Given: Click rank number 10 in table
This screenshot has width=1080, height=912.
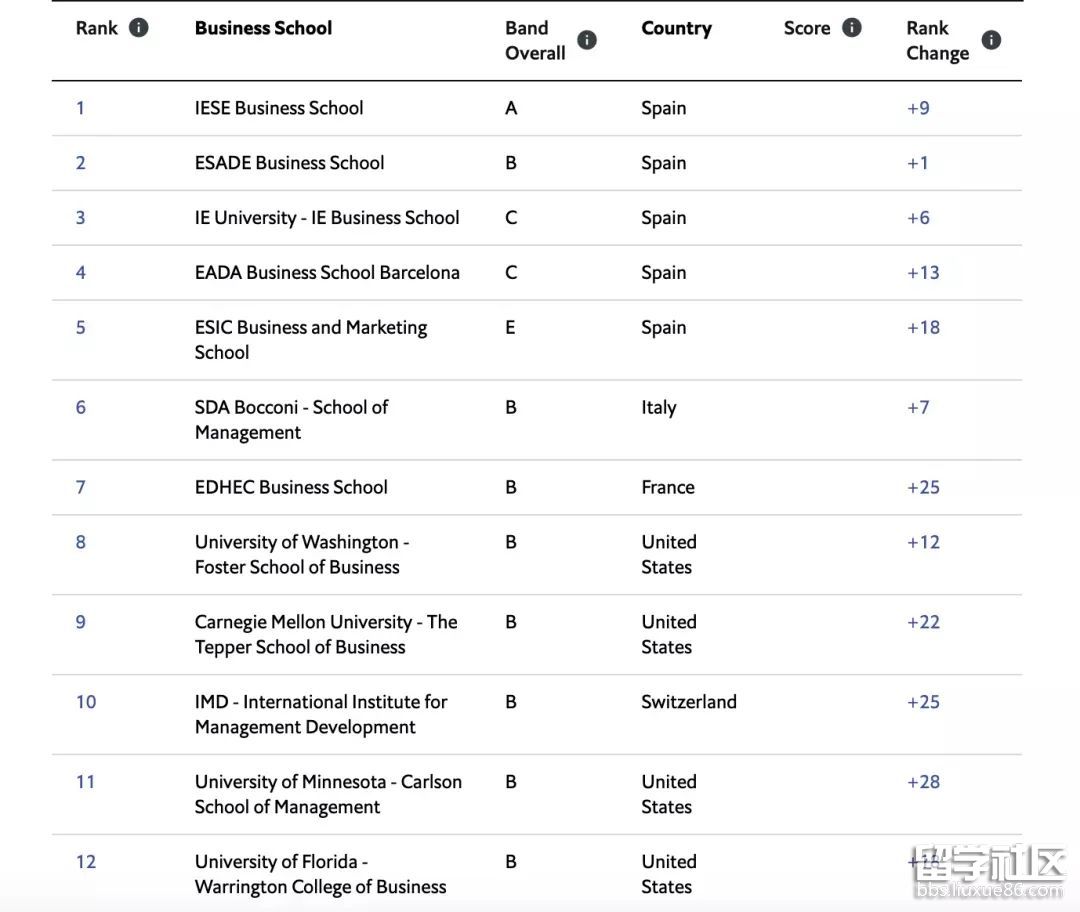Looking at the screenshot, I should tap(86, 702).
